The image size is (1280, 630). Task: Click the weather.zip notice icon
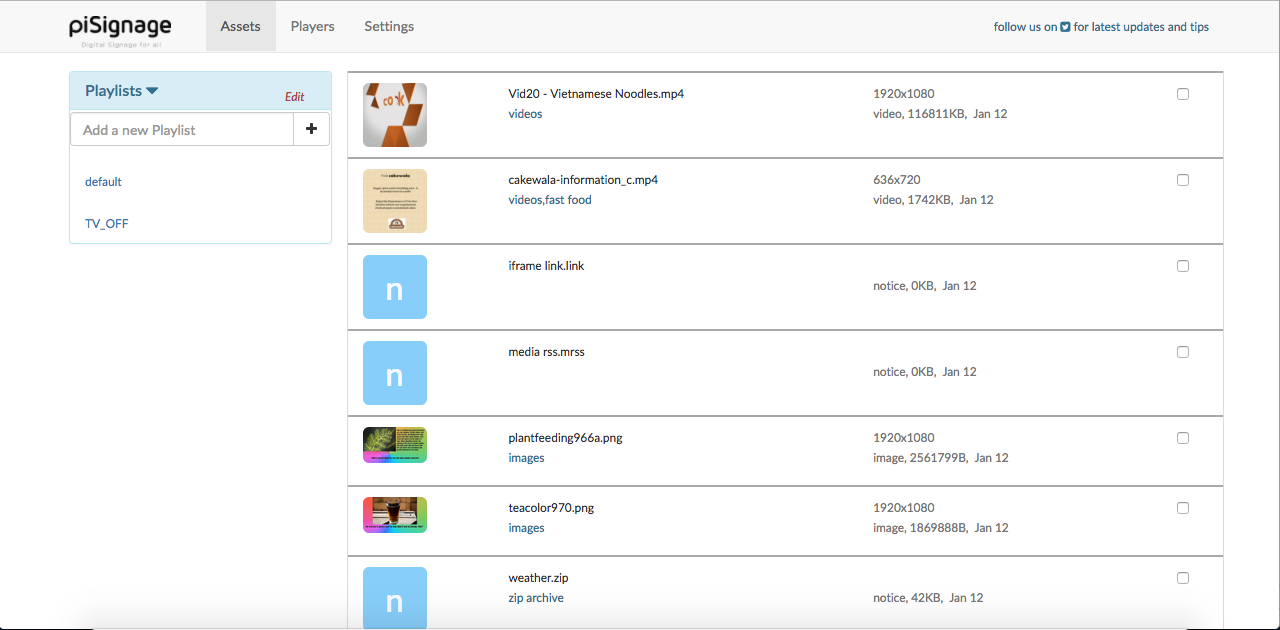click(x=394, y=598)
